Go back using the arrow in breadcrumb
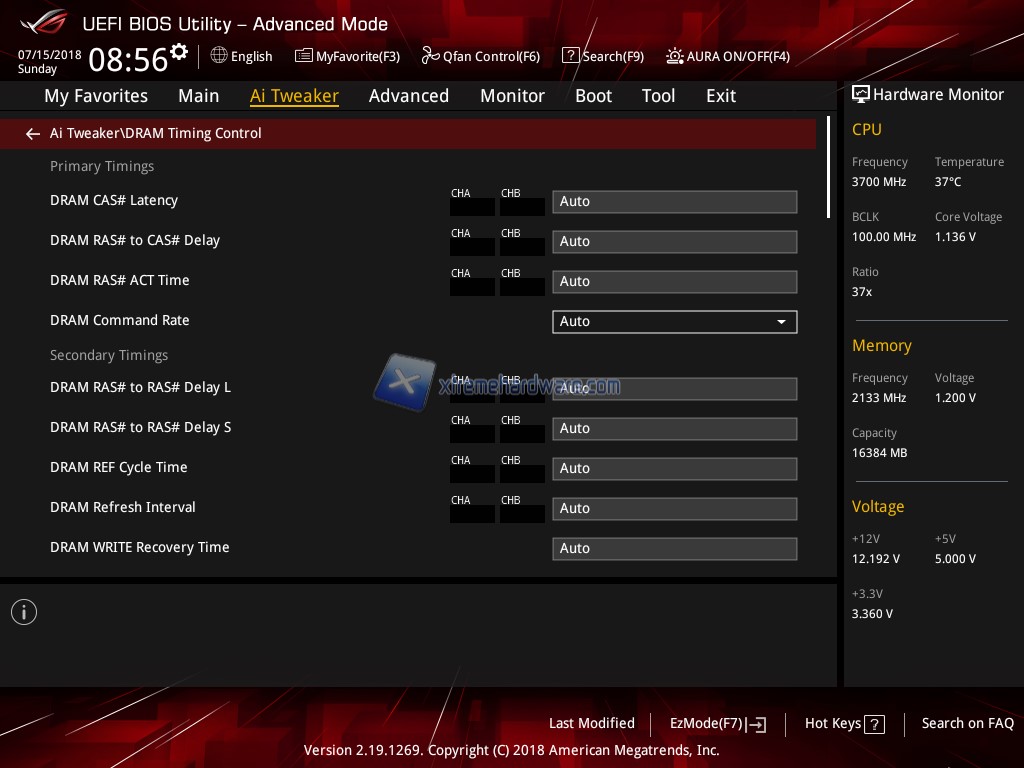Viewport: 1024px width, 768px height. tap(33, 133)
